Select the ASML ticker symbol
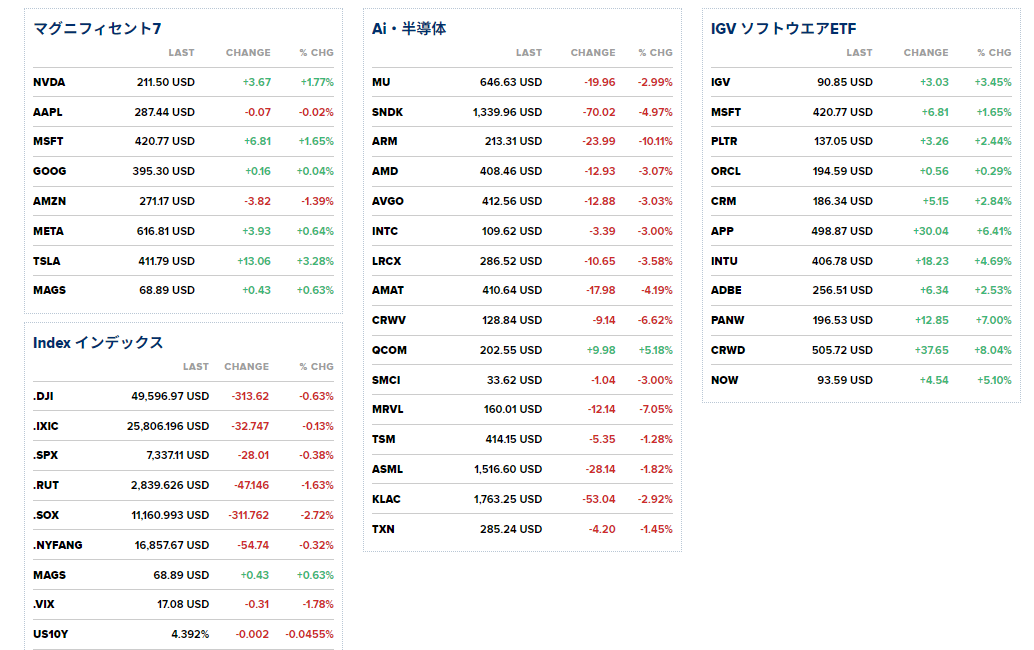 tap(387, 469)
